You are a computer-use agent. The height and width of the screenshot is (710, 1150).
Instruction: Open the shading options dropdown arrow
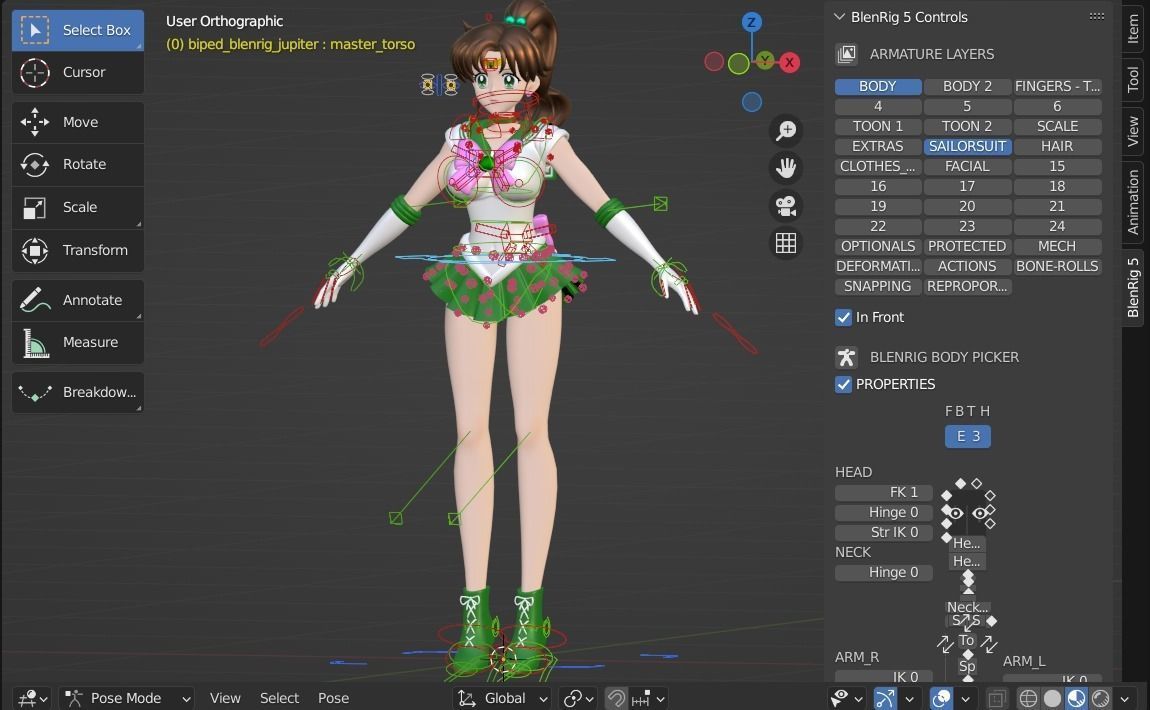point(1124,698)
